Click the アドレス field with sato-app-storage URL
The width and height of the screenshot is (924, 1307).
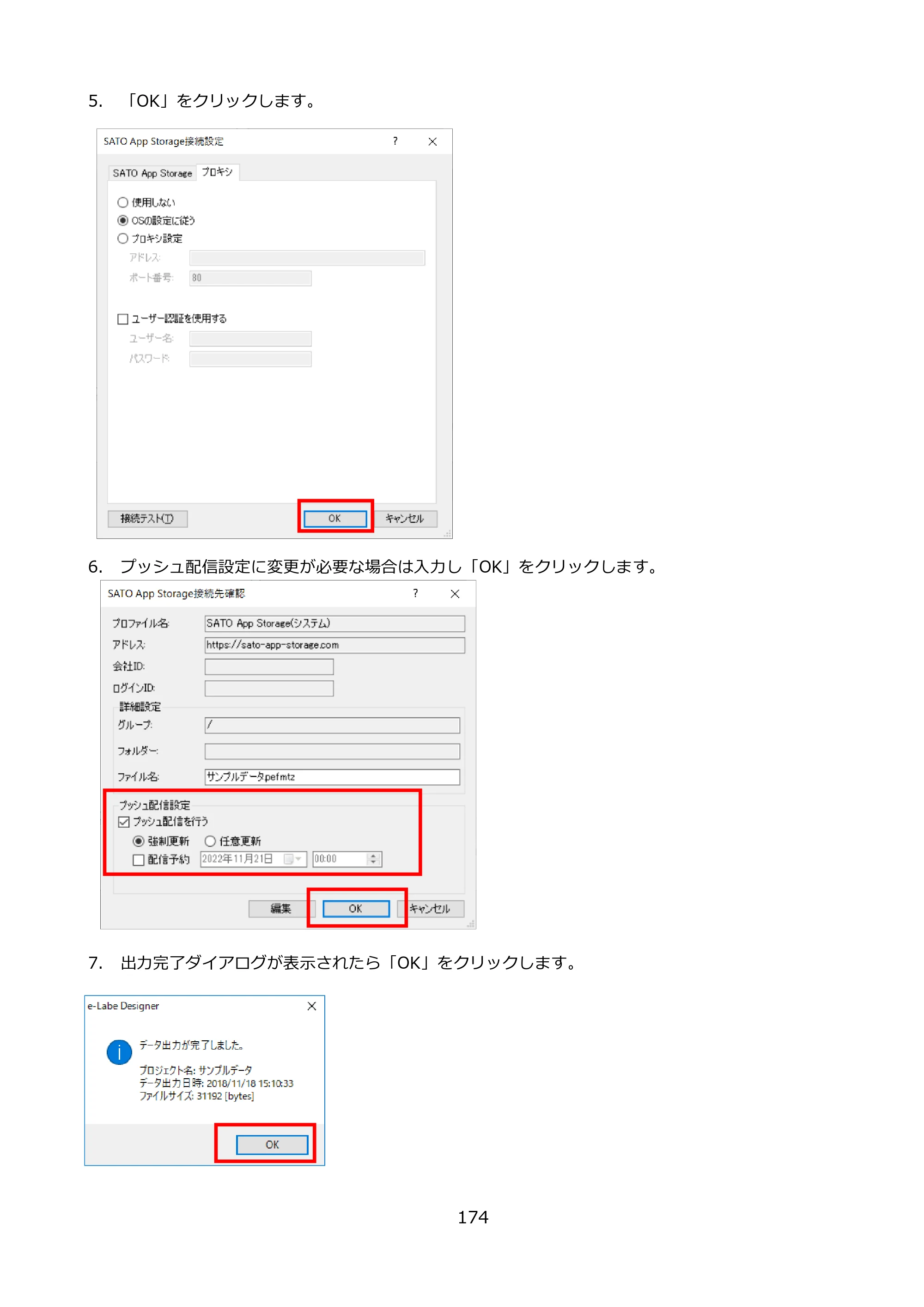[x=334, y=646]
